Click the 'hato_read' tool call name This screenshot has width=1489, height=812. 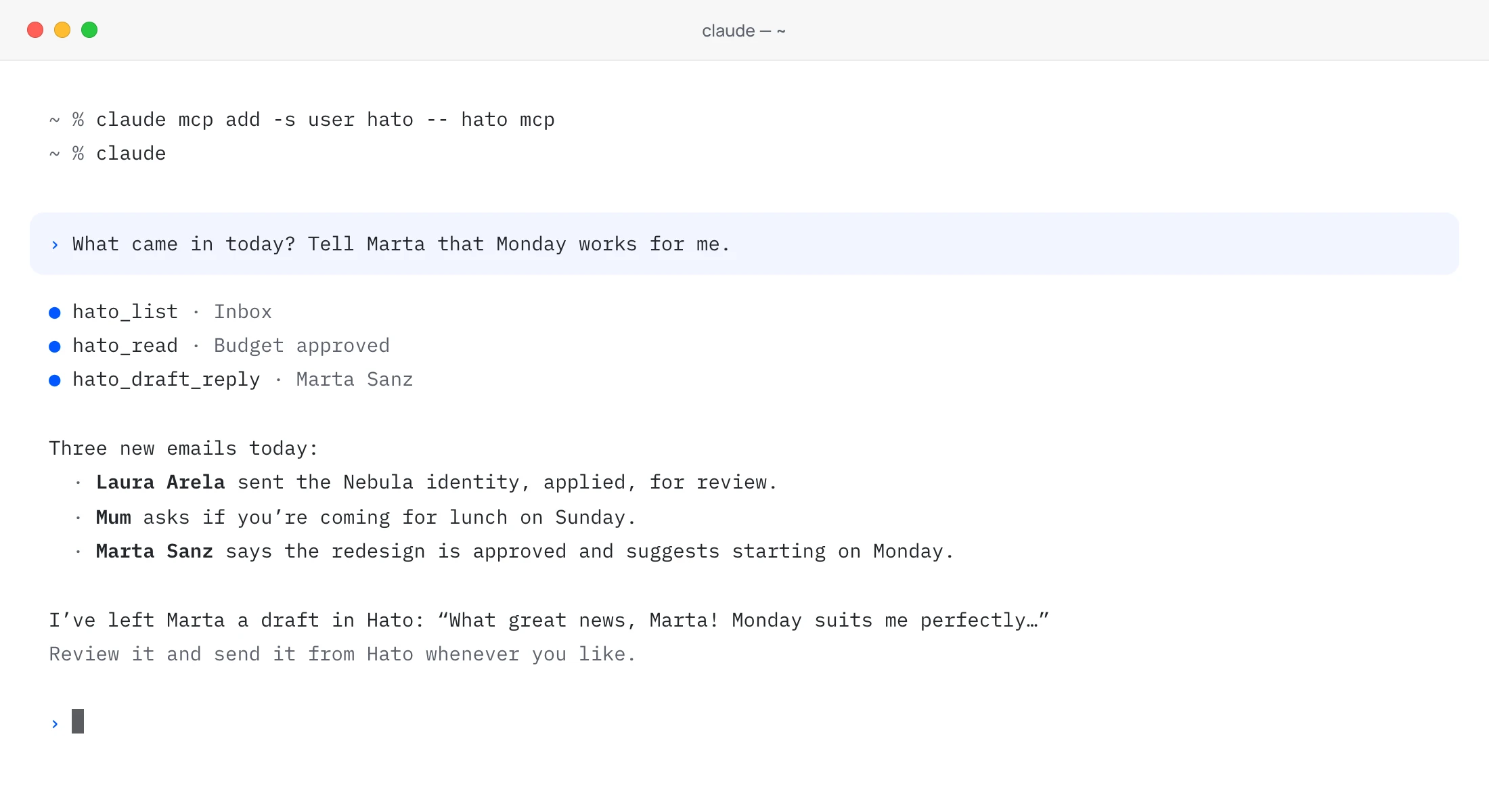[125, 346]
